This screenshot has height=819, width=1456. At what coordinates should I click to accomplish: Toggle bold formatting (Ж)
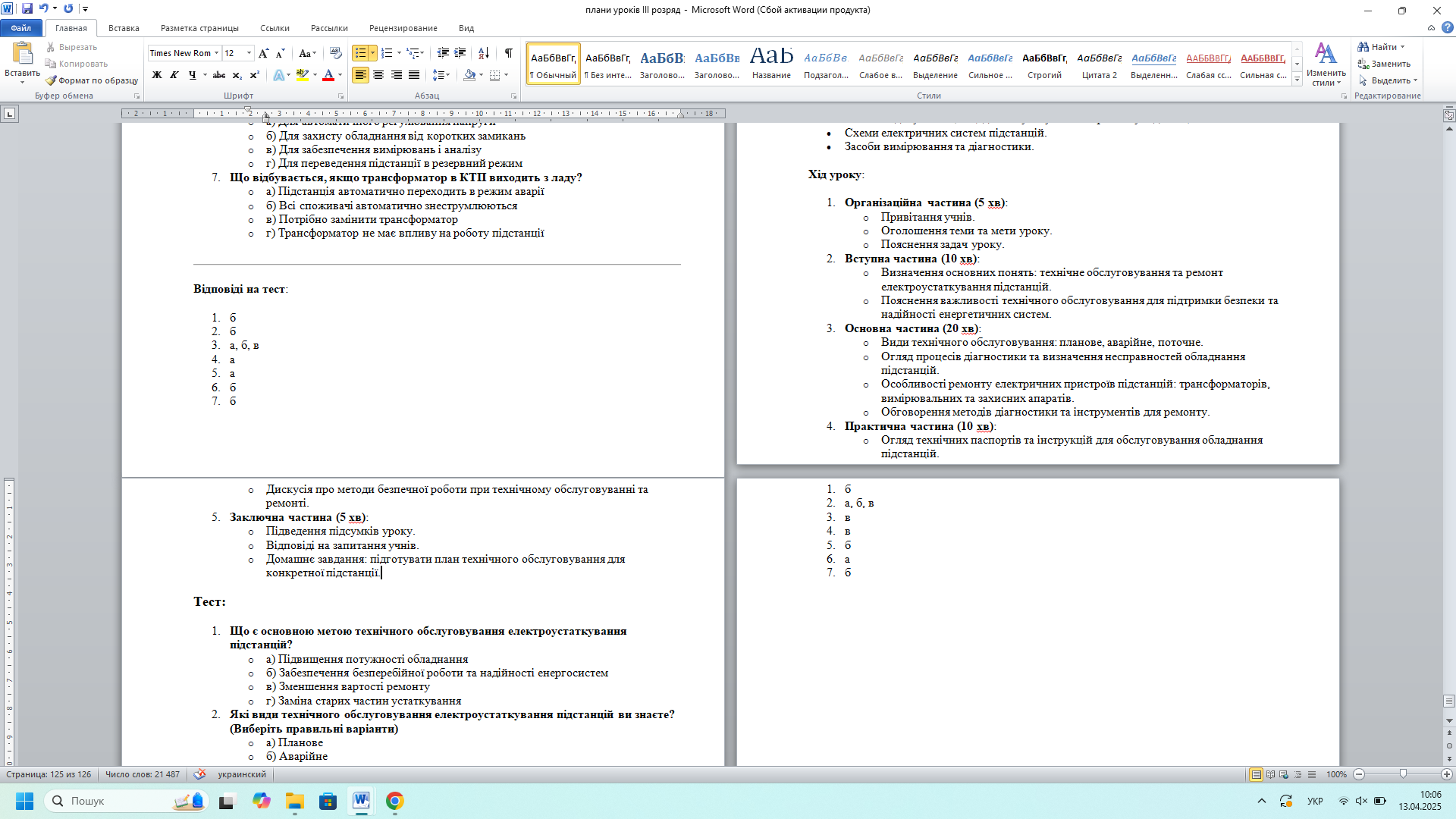[x=157, y=75]
